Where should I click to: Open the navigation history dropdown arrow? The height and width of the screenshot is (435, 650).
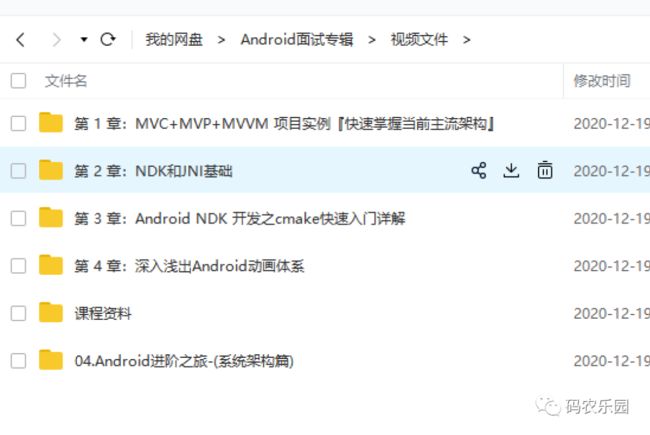84,40
